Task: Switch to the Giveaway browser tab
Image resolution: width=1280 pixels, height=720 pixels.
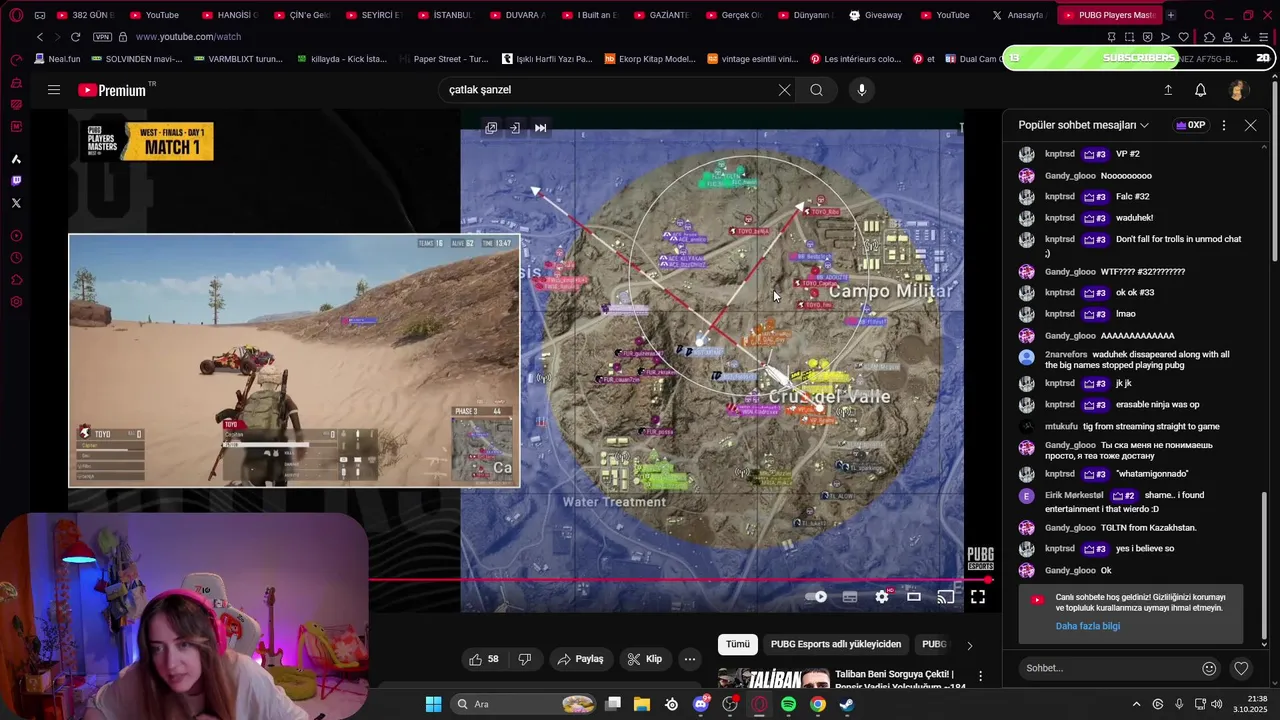Action: click(876, 15)
